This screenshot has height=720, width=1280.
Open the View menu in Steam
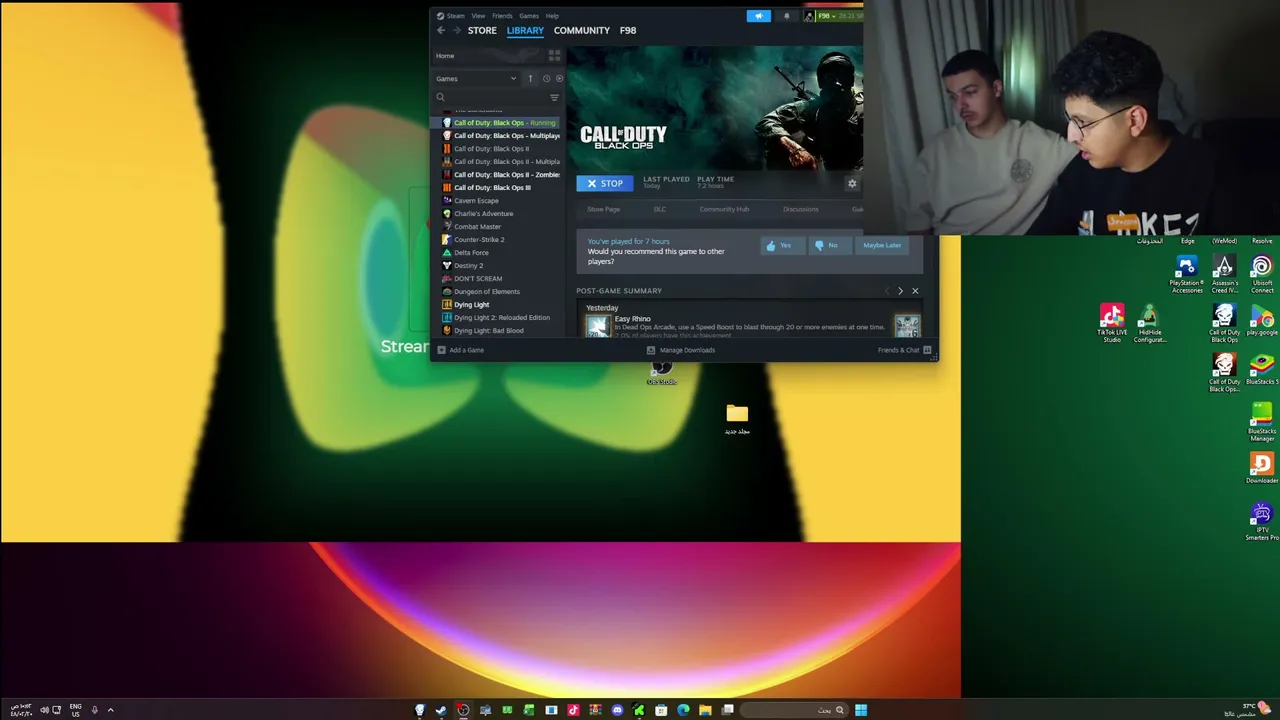[x=478, y=16]
